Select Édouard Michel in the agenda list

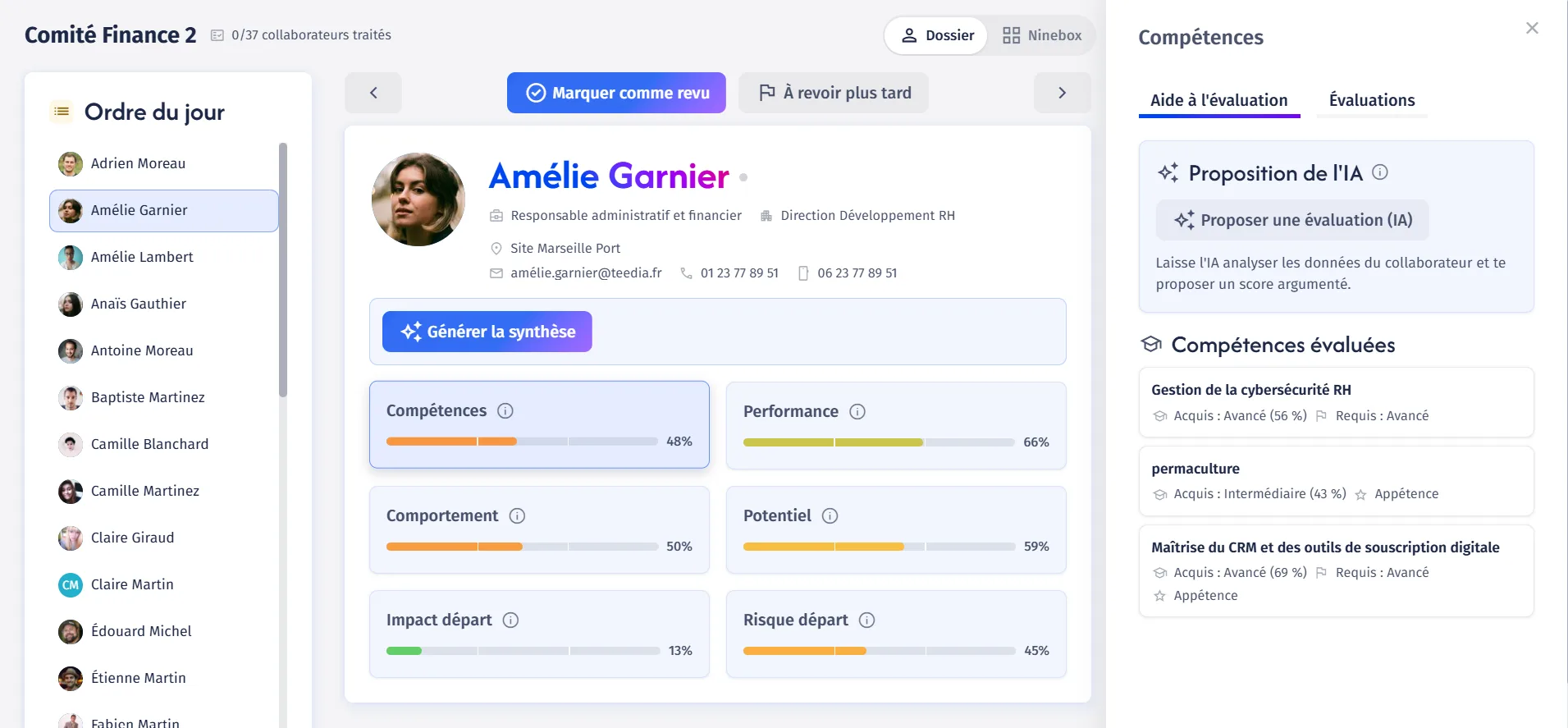(164, 632)
